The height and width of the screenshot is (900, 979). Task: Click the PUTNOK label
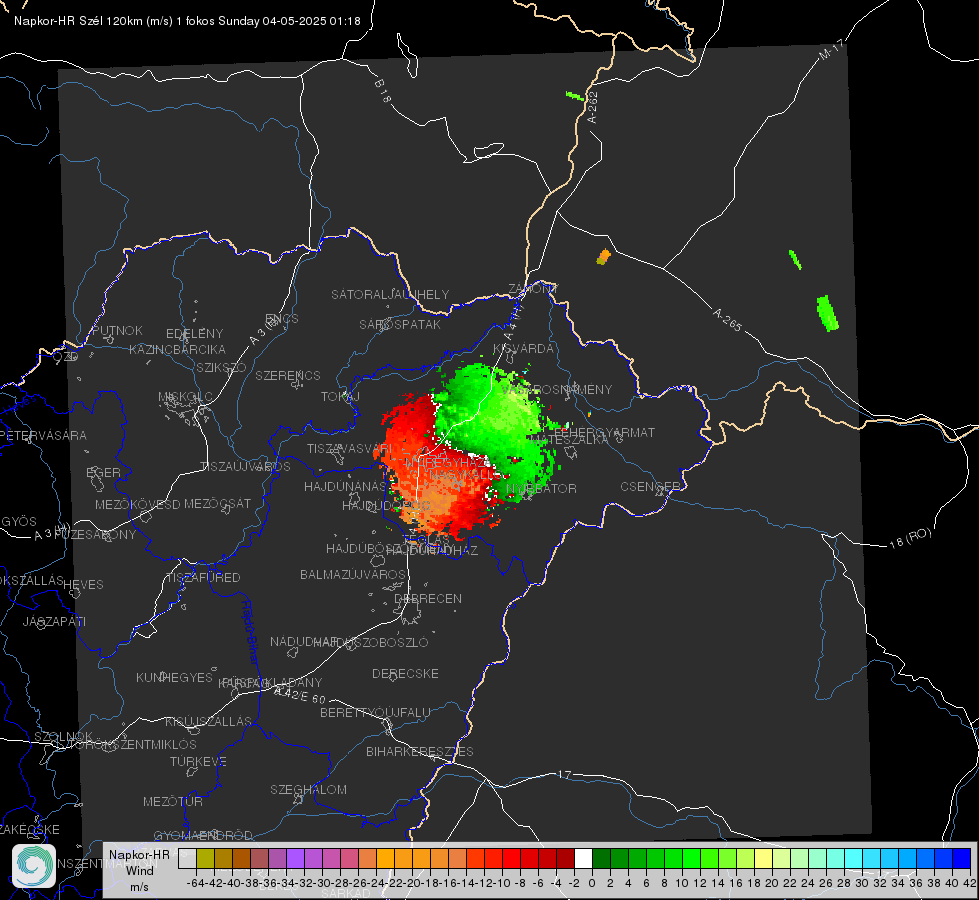(117, 330)
